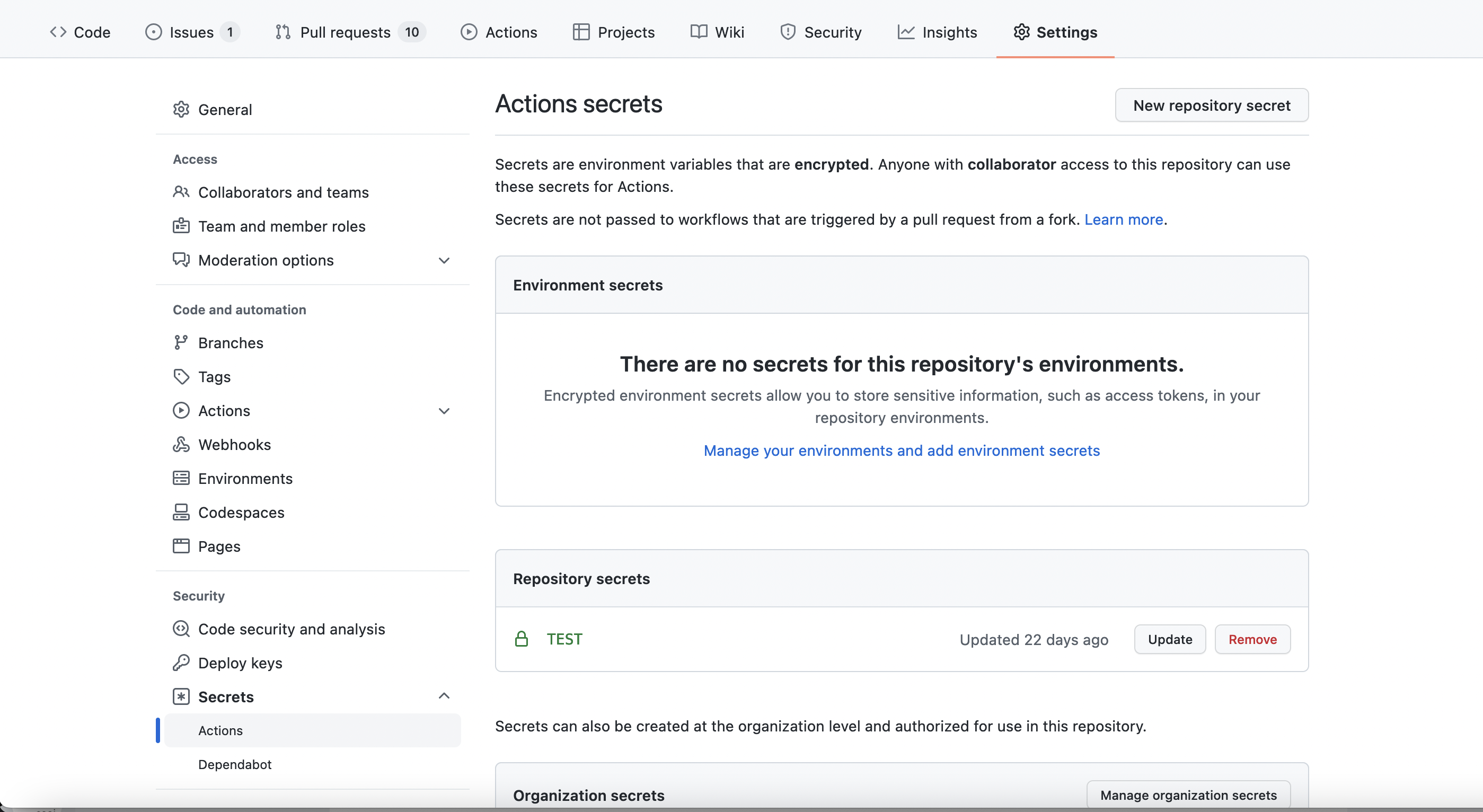
Task: Click the Webhooks icon
Action: (181, 444)
